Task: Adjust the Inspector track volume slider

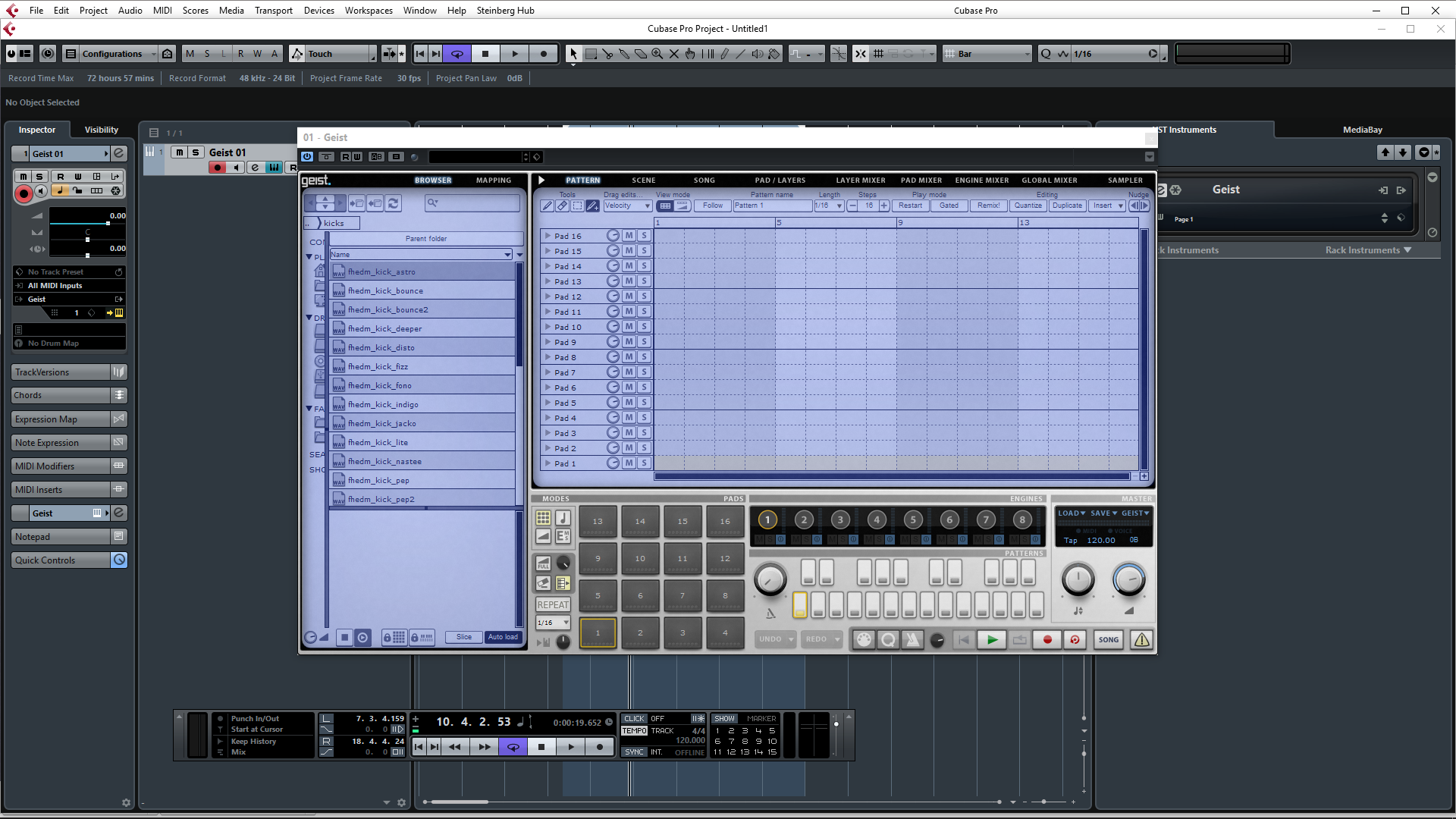Action: point(108,223)
